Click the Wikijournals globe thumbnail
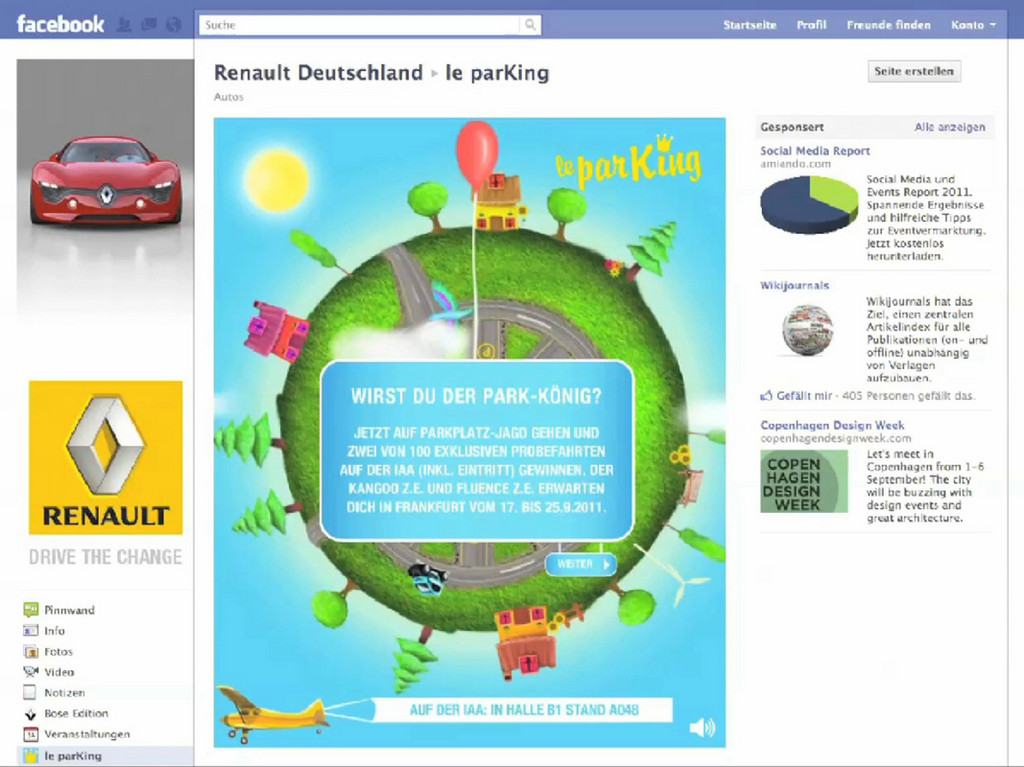Viewport: 1024px width, 767px height. click(807, 330)
